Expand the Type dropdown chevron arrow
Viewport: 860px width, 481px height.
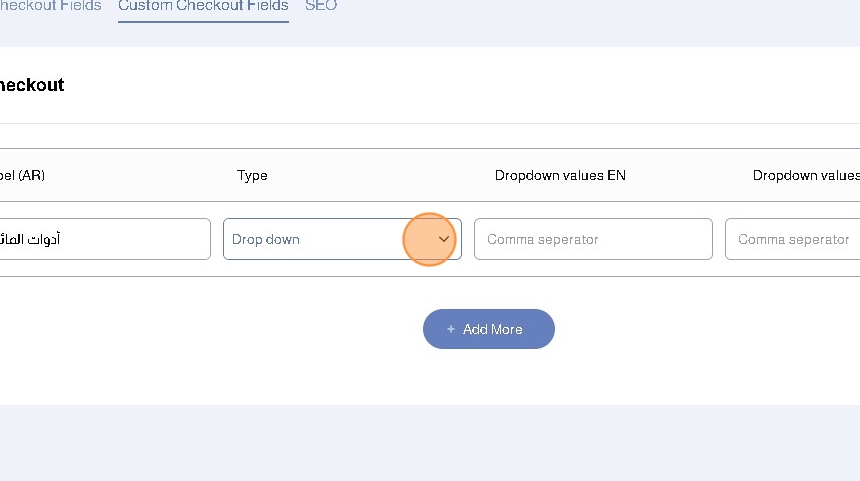444,240
